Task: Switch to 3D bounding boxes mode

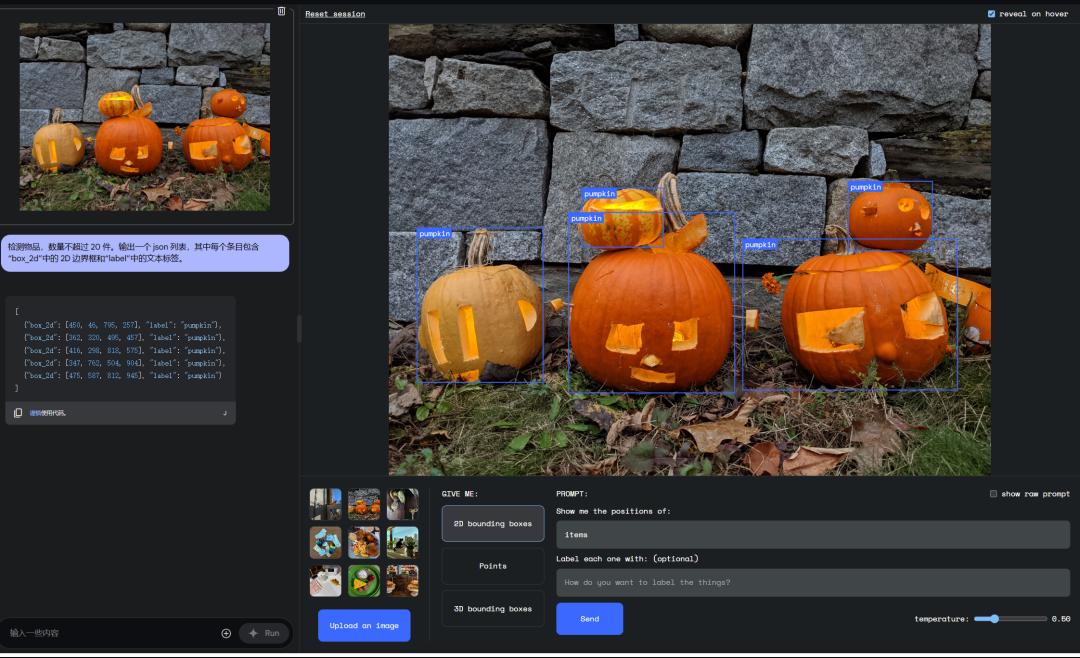Action: click(x=493, y=609)
